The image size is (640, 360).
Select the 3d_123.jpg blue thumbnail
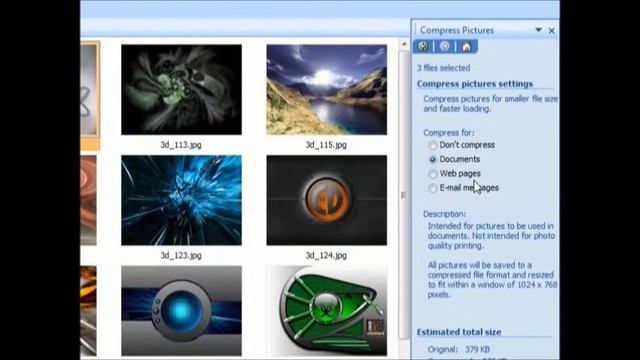point(181,200)
